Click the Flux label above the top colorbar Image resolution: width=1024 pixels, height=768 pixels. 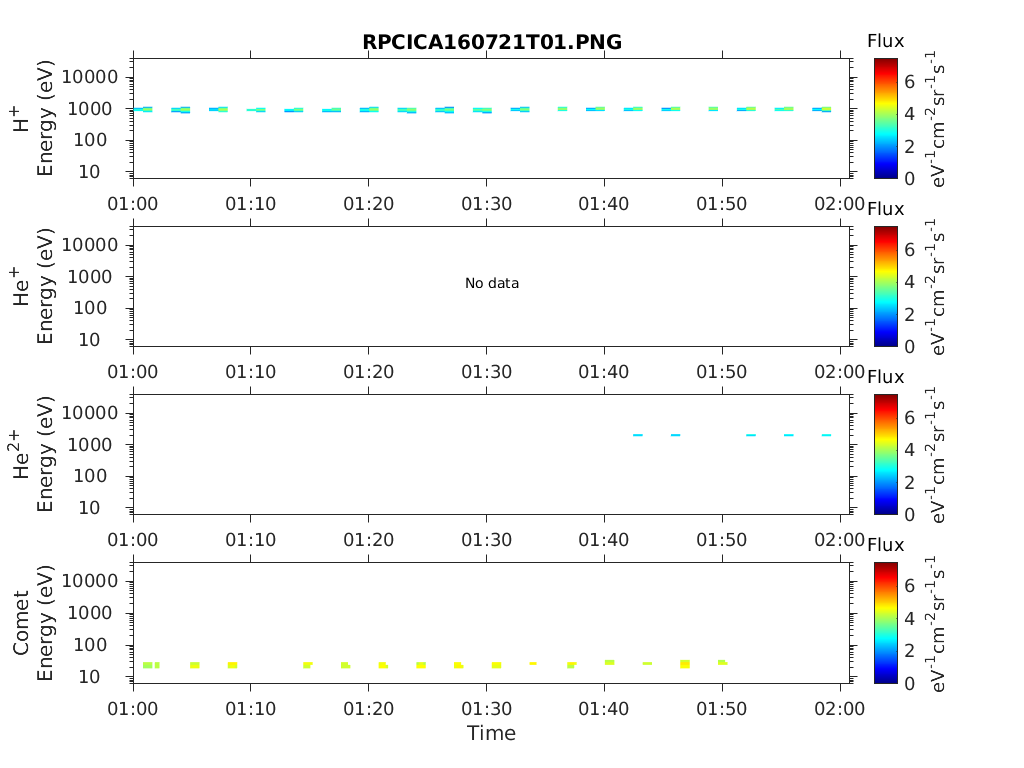tap(885, 42)
